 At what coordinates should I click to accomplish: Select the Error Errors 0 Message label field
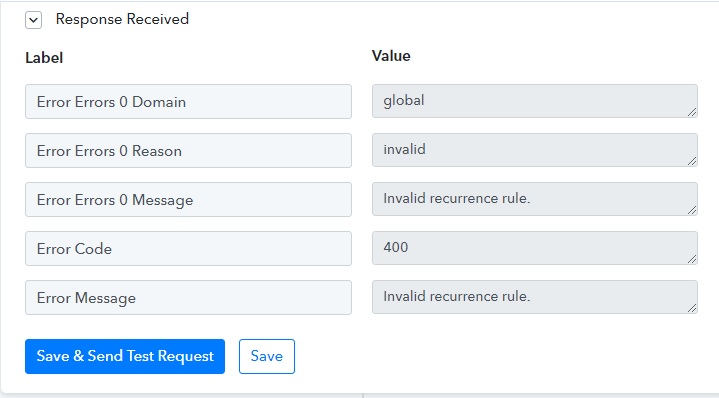(188, 199)
